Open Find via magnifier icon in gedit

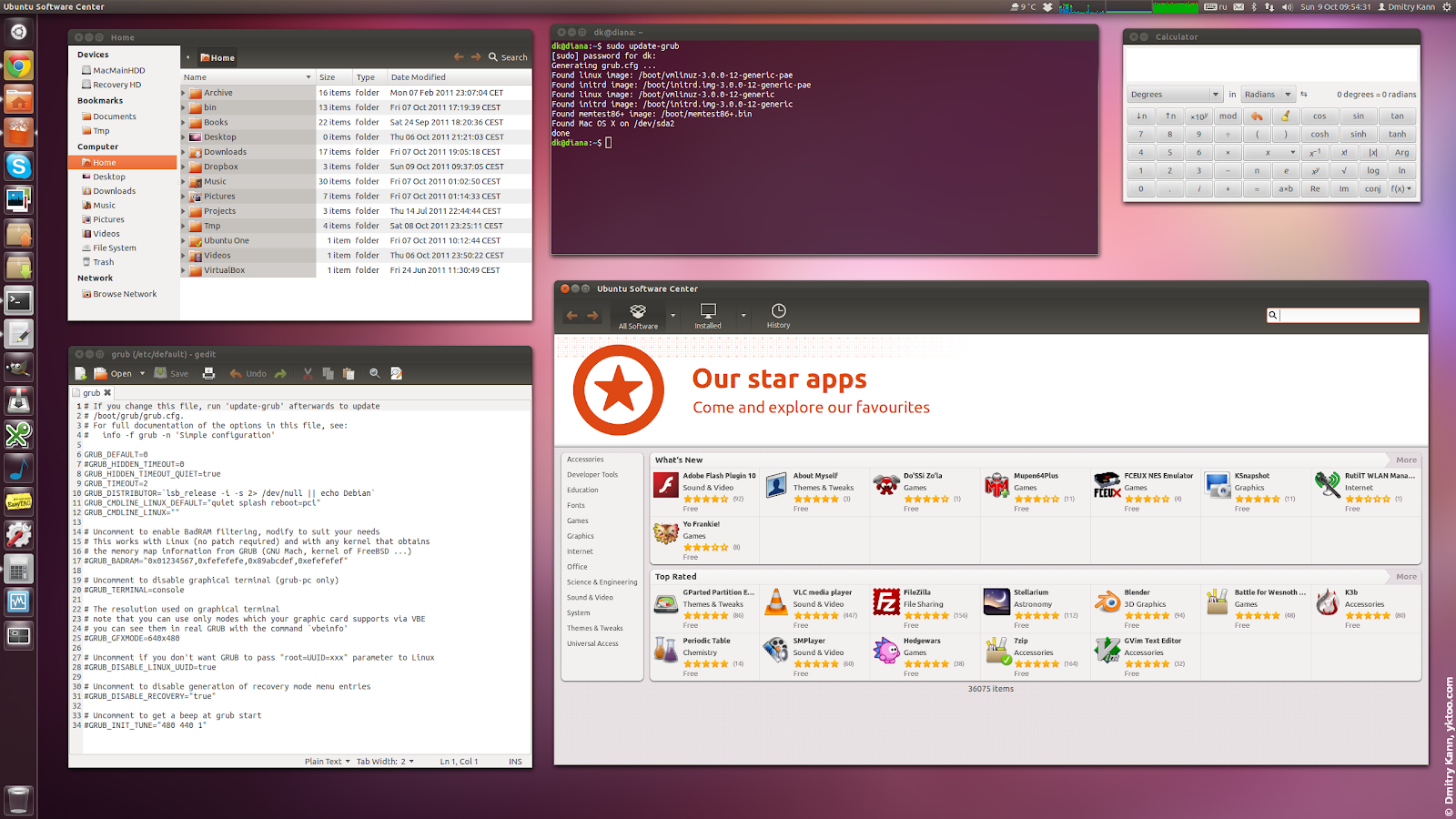[374, 373]
